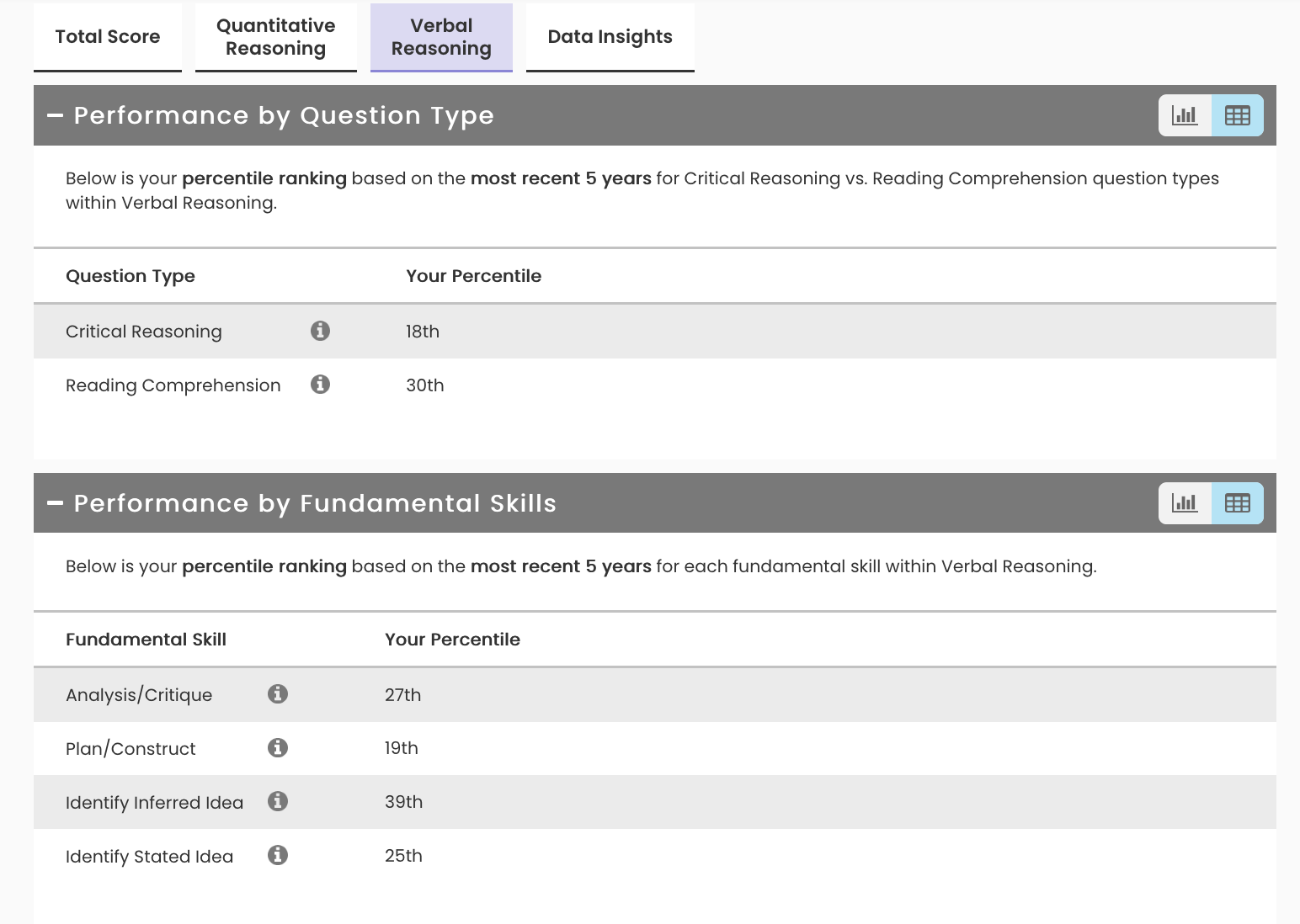View info about Identify Stated Idea
The height and width of the screenshot is (924, 1300).
click(x=278, y=856)
